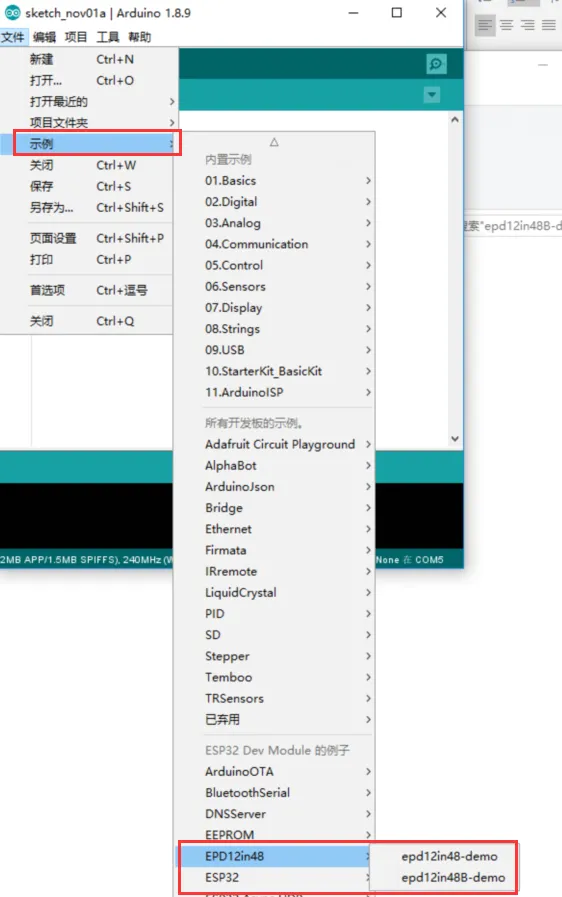Viewport: 562px width, 897px height.
Task: Open 首选项 preferences
Action: pos(86,290)
